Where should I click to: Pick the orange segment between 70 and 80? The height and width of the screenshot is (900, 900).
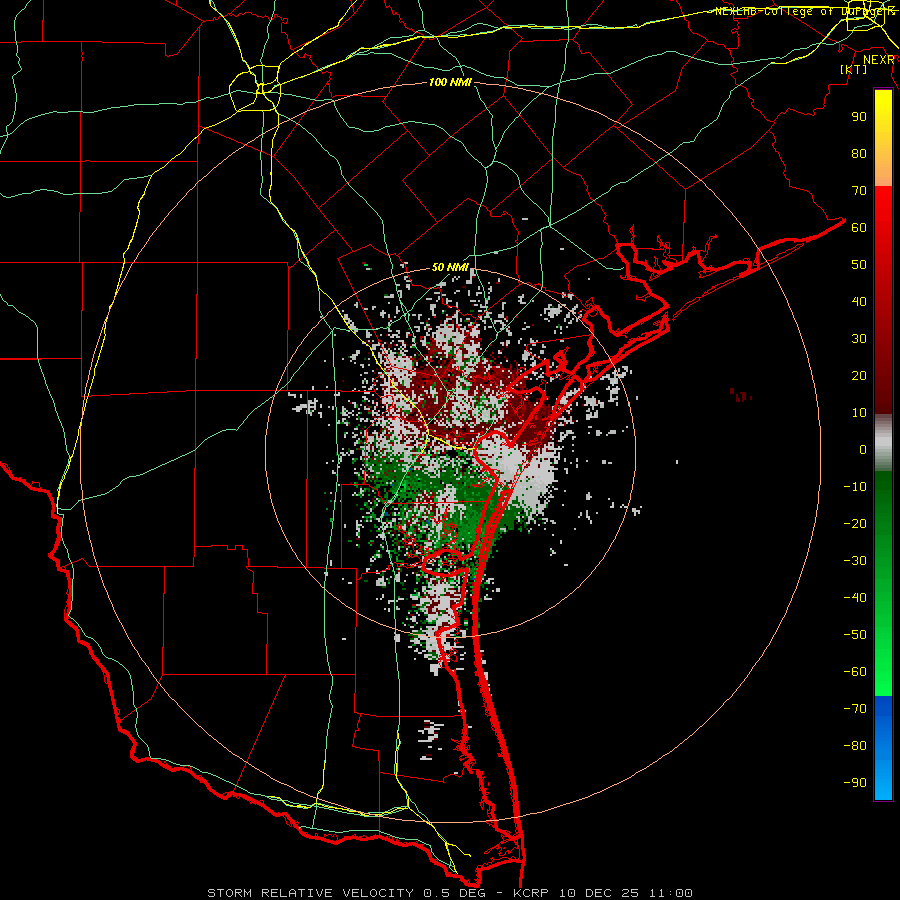point(883,170)
